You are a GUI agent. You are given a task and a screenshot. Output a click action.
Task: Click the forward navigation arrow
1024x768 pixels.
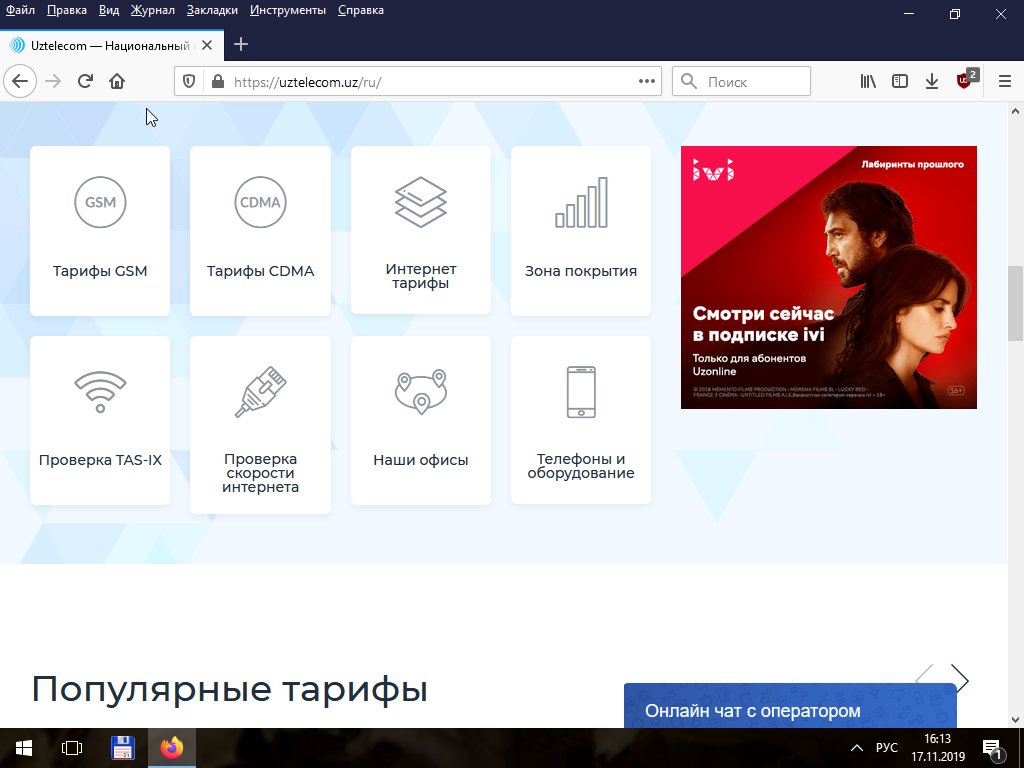[53, 82]
